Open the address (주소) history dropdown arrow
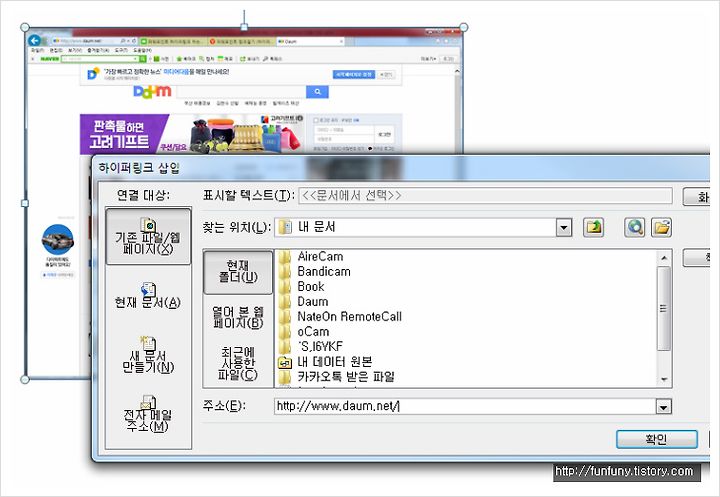This screenshot has height=497, width=720. 664,407
